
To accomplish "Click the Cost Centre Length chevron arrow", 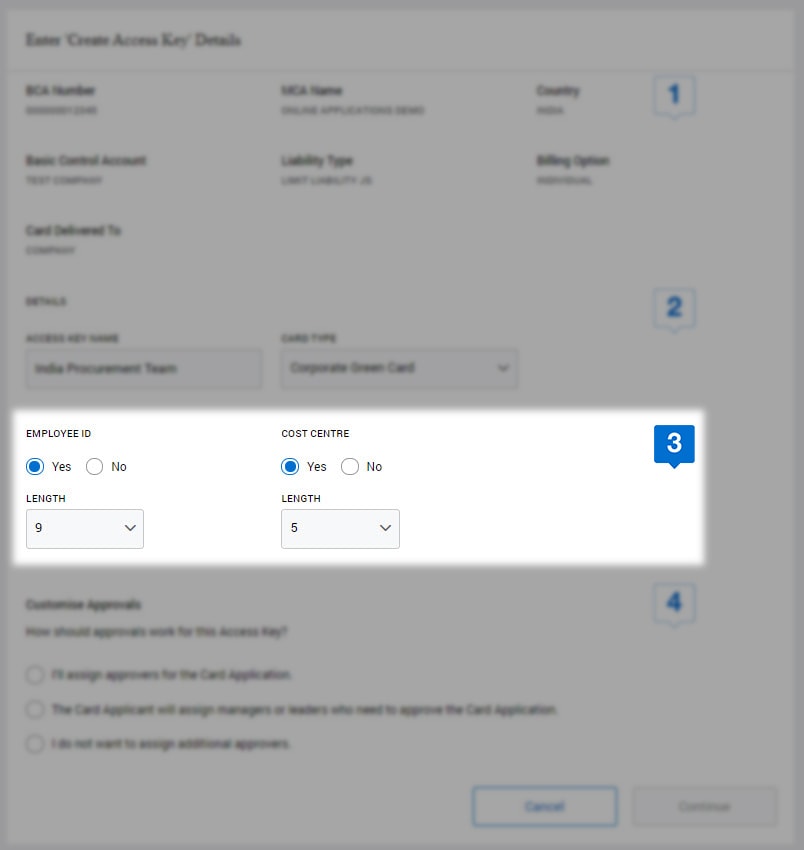I will tap(386, 527).
